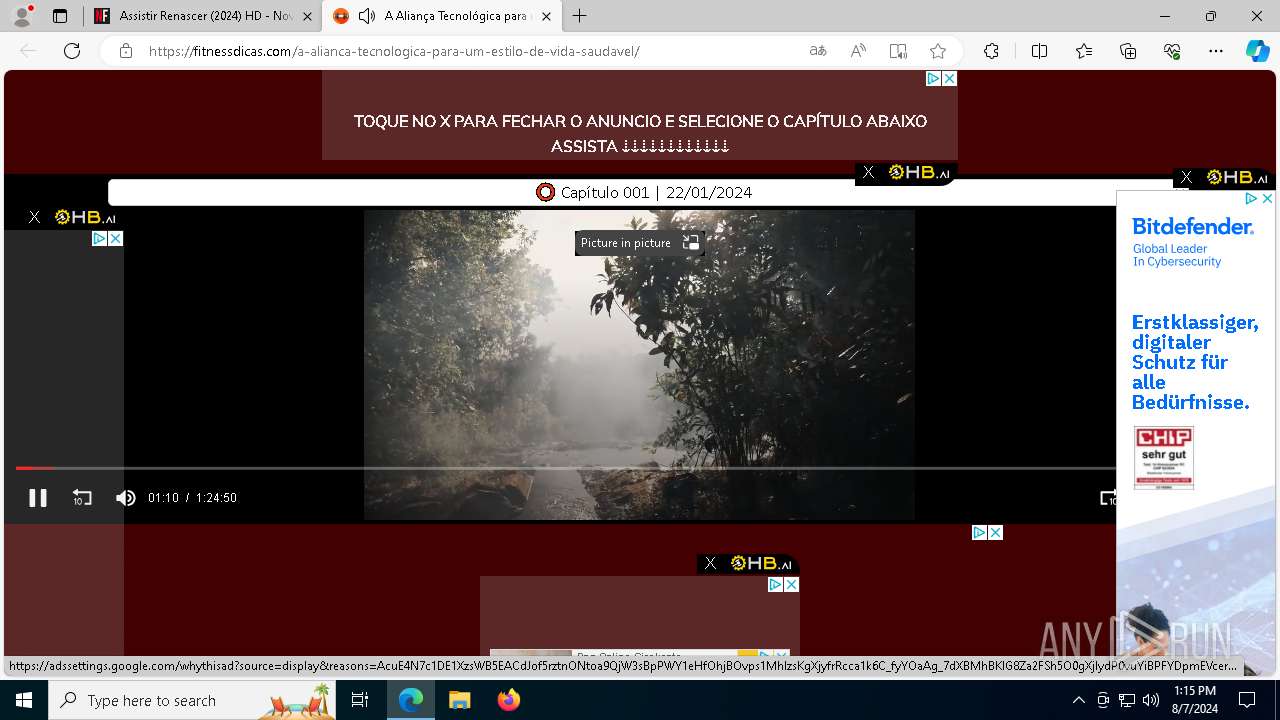Image resolution: width=1280 pixels, height=720 pixels.
Task: Open Copilot sidebar
Action: click(x=1257, y=51)
